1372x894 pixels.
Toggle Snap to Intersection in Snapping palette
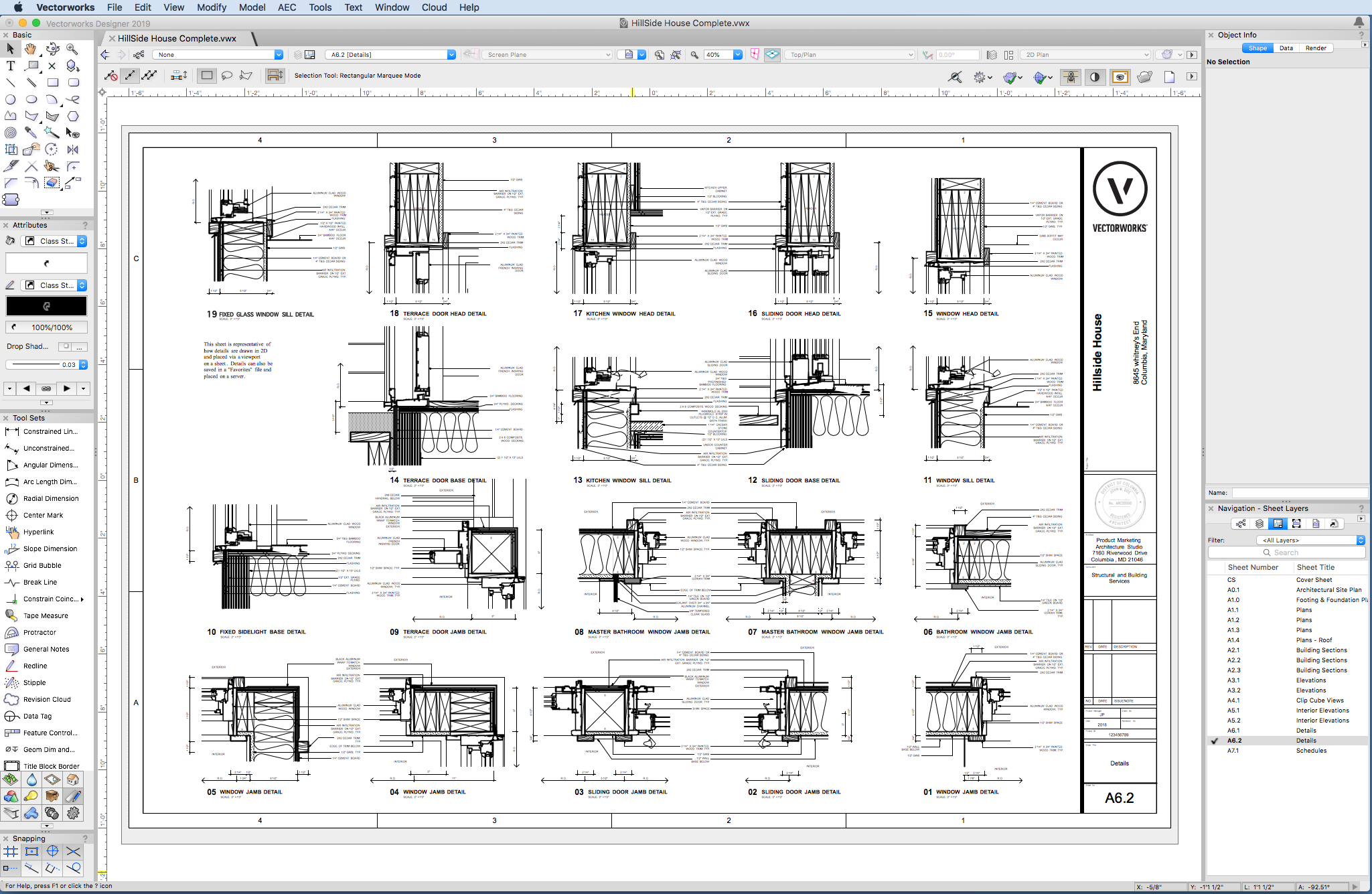[x=73, y=852]
